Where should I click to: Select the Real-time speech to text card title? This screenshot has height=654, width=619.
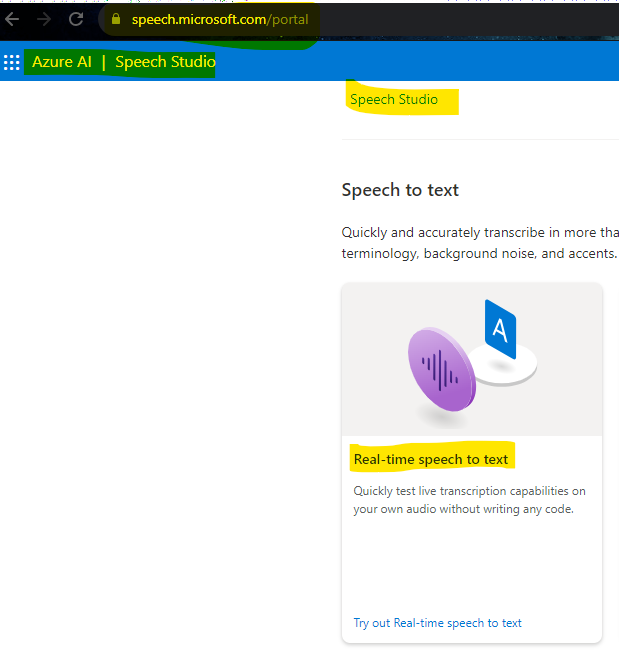tap(430, 460)
